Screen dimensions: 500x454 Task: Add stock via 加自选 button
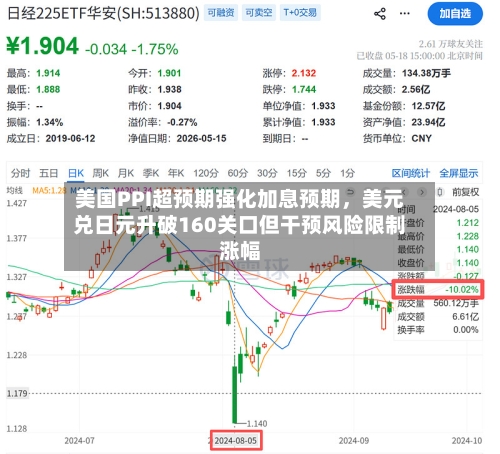pos(455,14)
